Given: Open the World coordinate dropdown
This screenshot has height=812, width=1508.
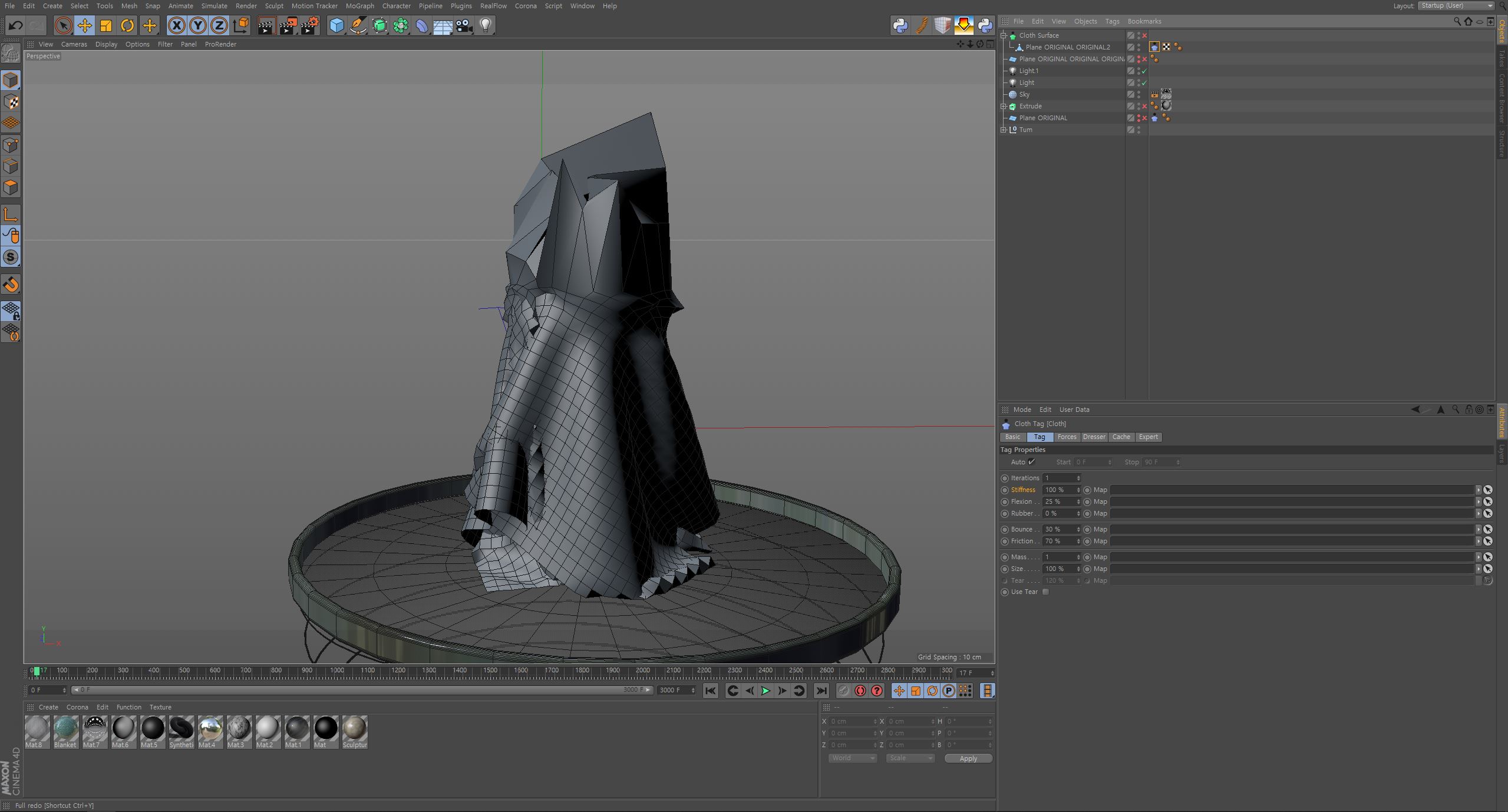Looking at the screenshot, I should [852, 758].
